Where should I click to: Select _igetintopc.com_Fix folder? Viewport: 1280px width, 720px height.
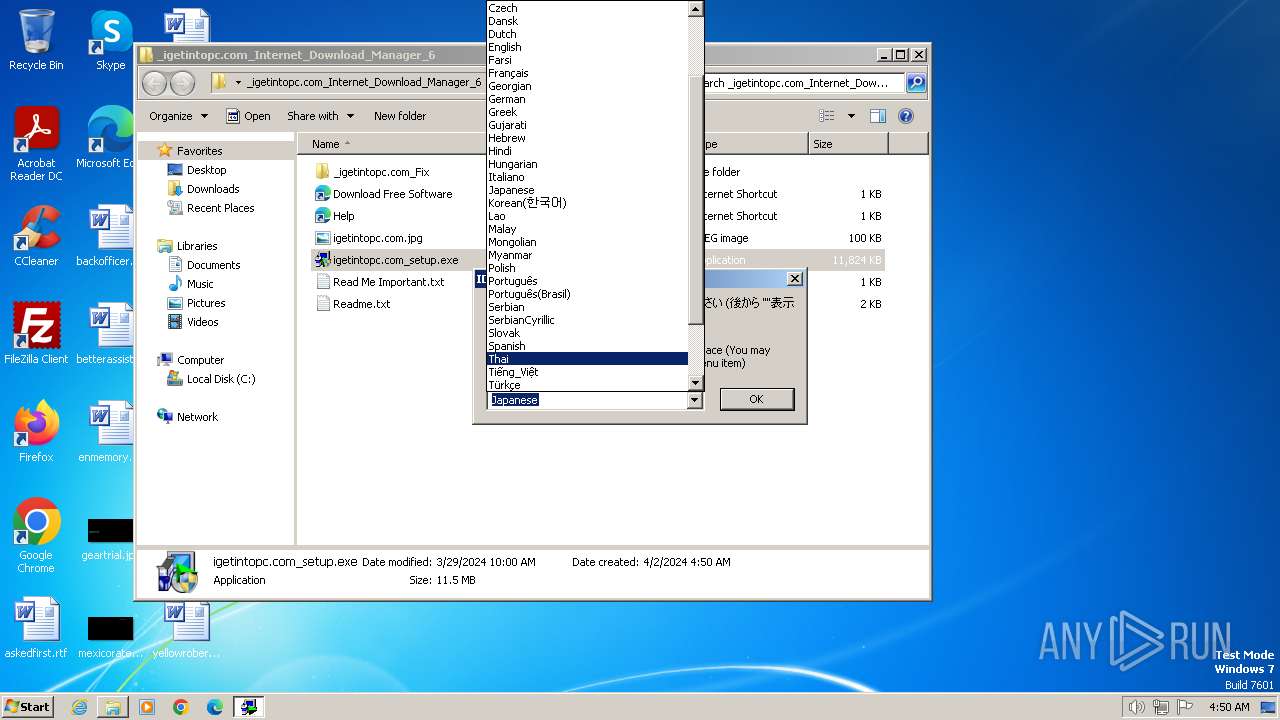[381, 172]
